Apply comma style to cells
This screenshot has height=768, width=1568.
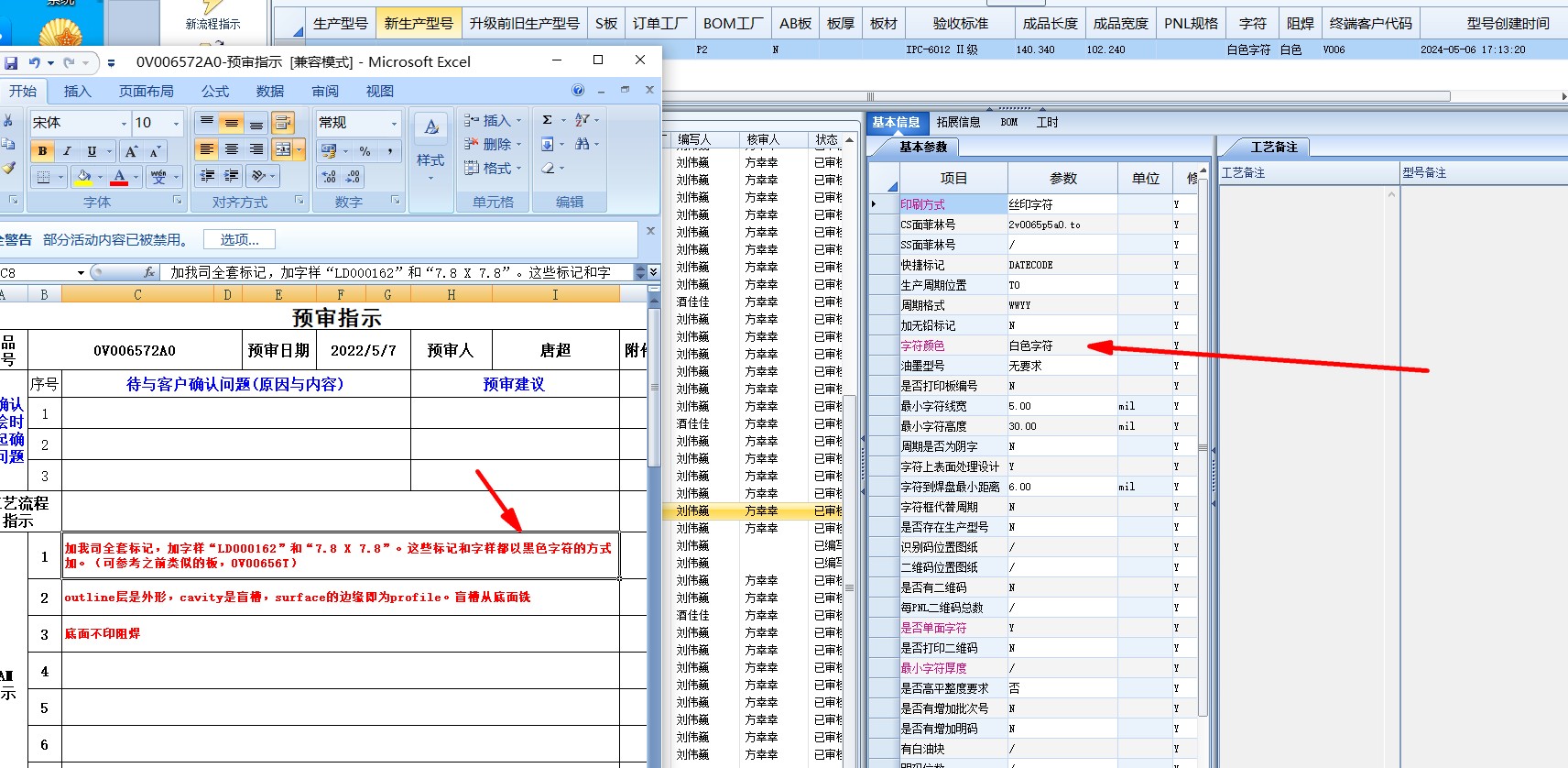coord(389,151)
